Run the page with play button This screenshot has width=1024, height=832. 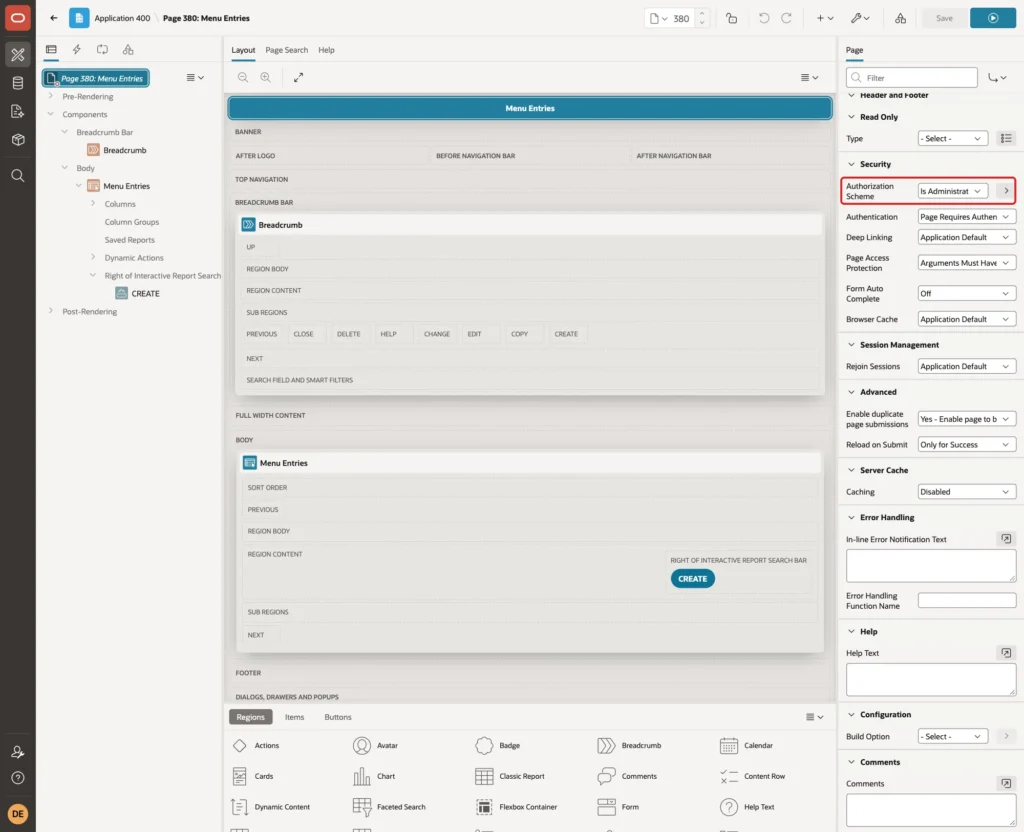point(993,18)
